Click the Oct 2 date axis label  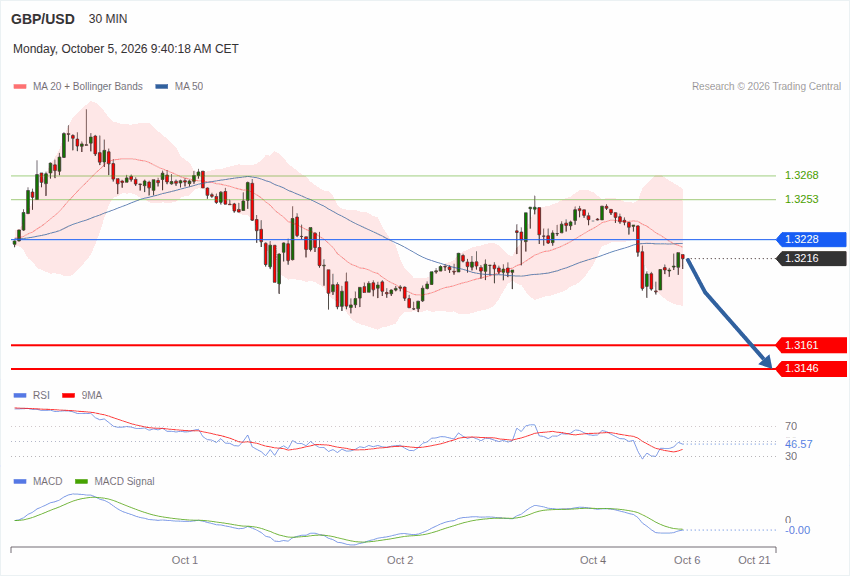click(x=400, y=560)
